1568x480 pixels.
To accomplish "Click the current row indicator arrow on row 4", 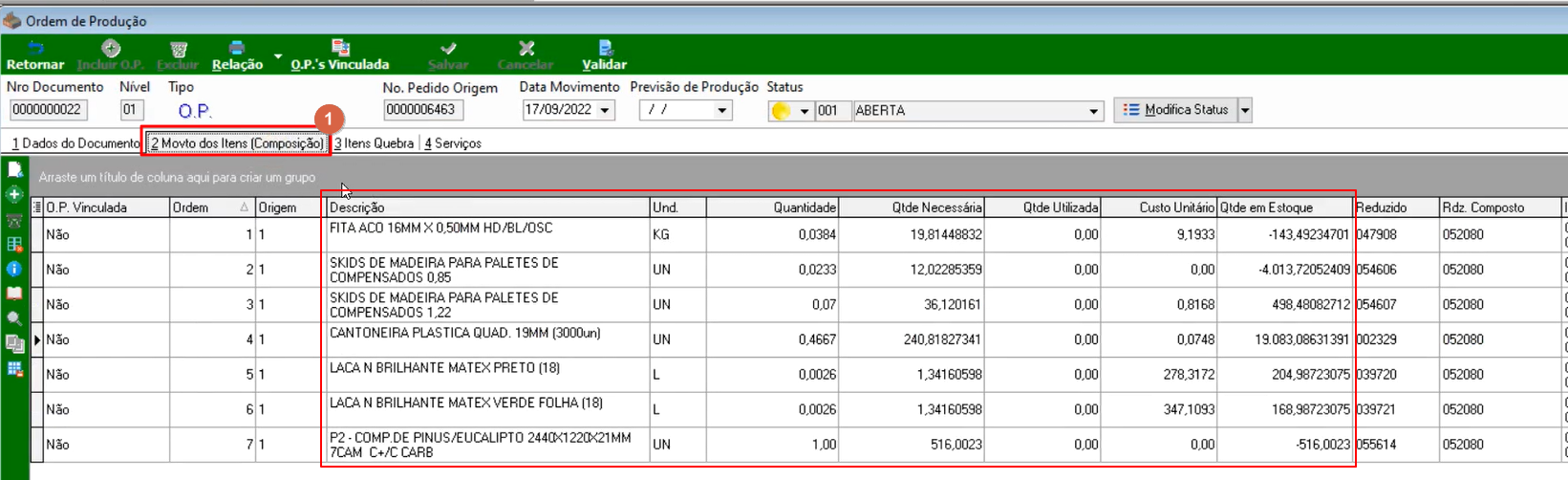I will pos(37,339).
